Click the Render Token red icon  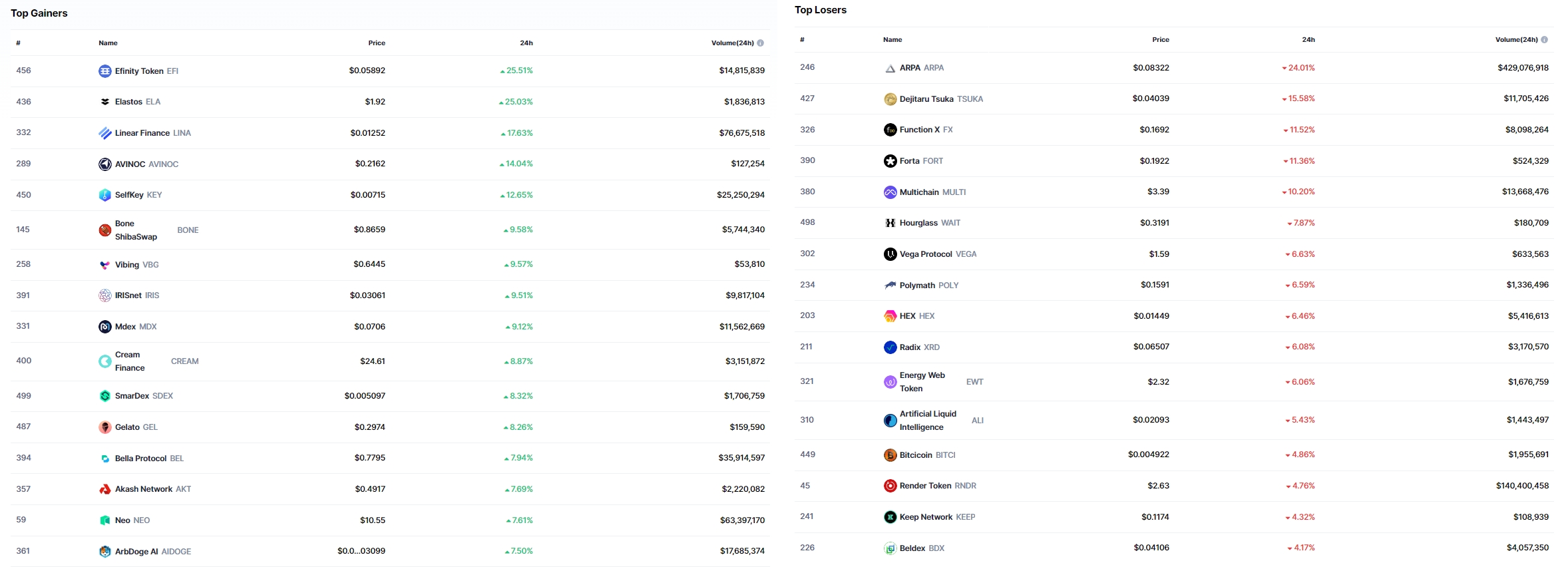coord(890,486)
